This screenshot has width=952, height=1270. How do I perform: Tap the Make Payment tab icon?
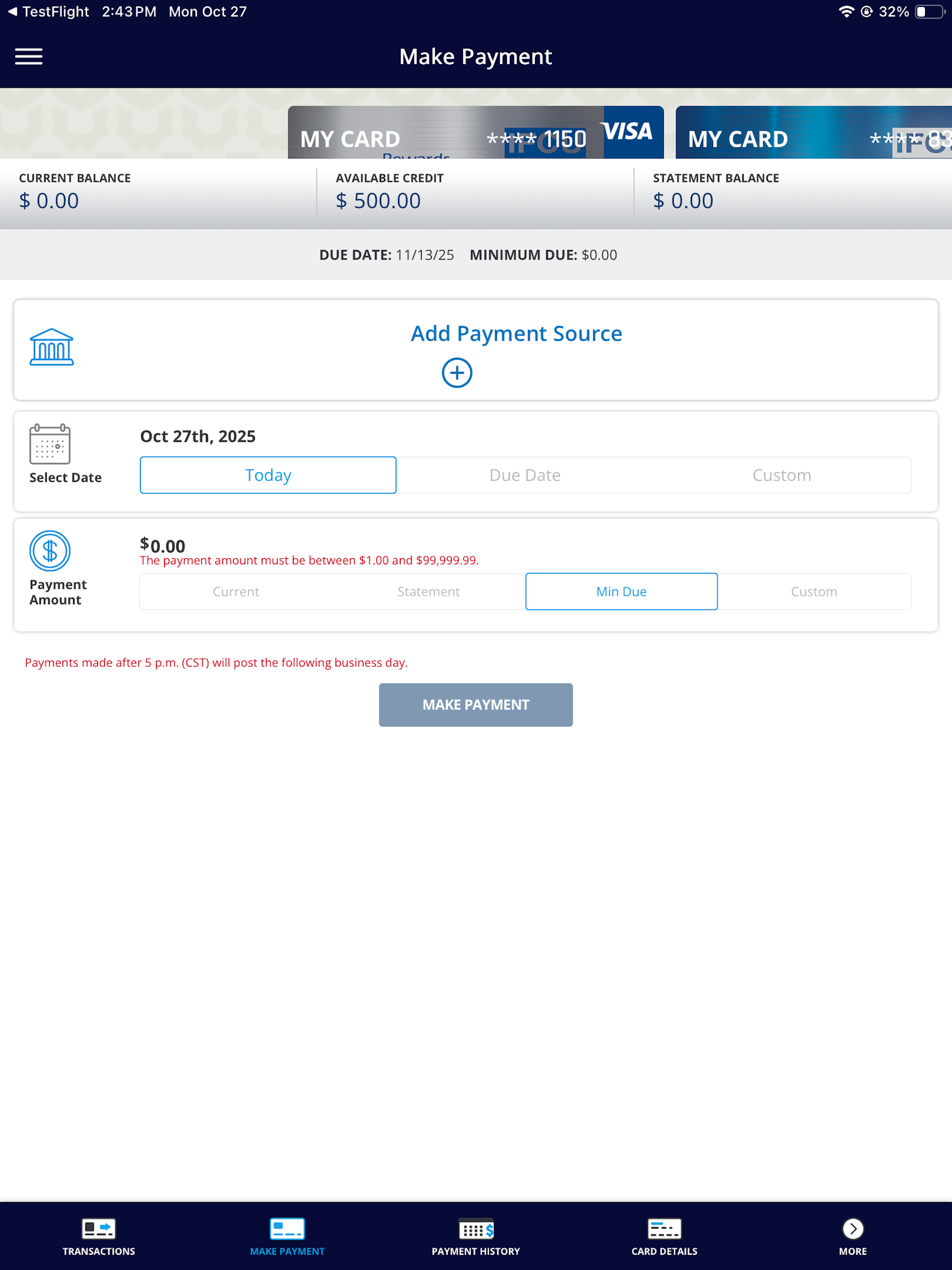point(287,1229)
